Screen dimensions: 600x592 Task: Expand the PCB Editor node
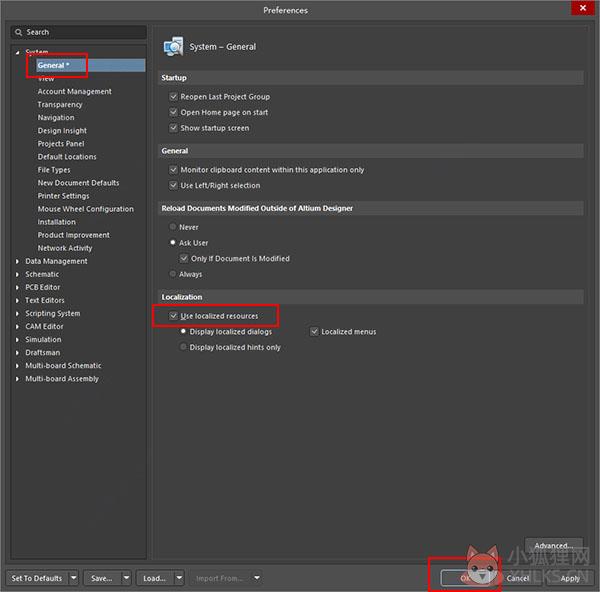point(17,287)
